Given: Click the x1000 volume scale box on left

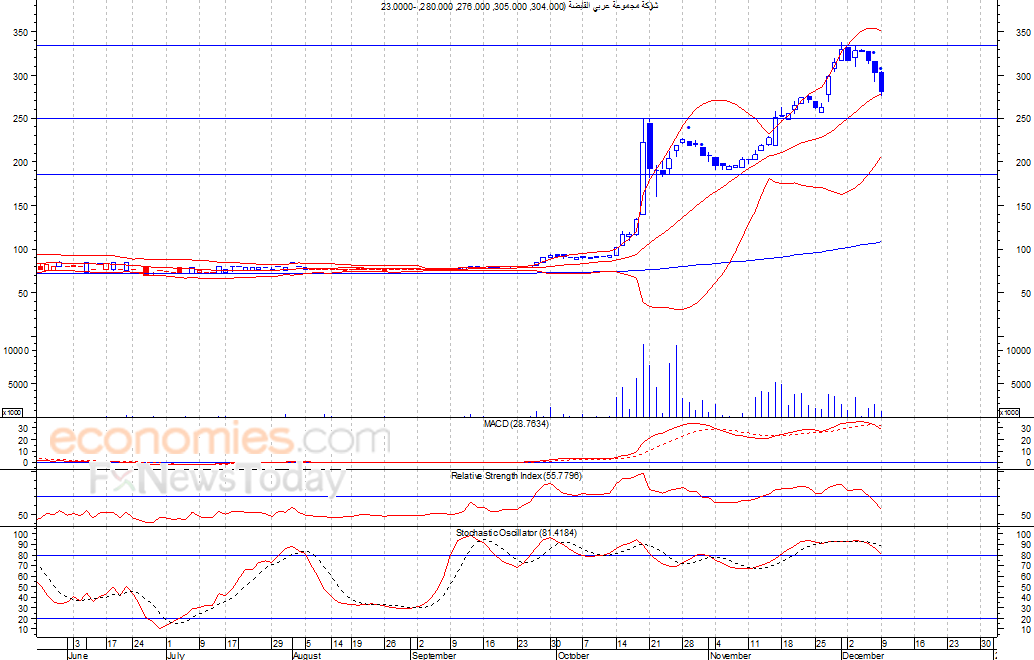Looking at the screenshot, I should point(12,412).
